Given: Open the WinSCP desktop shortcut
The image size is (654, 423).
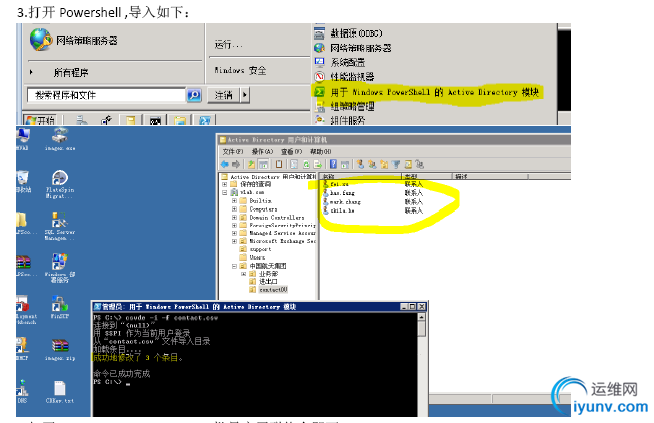Looking at the screenshot, I should click(60, 307).
